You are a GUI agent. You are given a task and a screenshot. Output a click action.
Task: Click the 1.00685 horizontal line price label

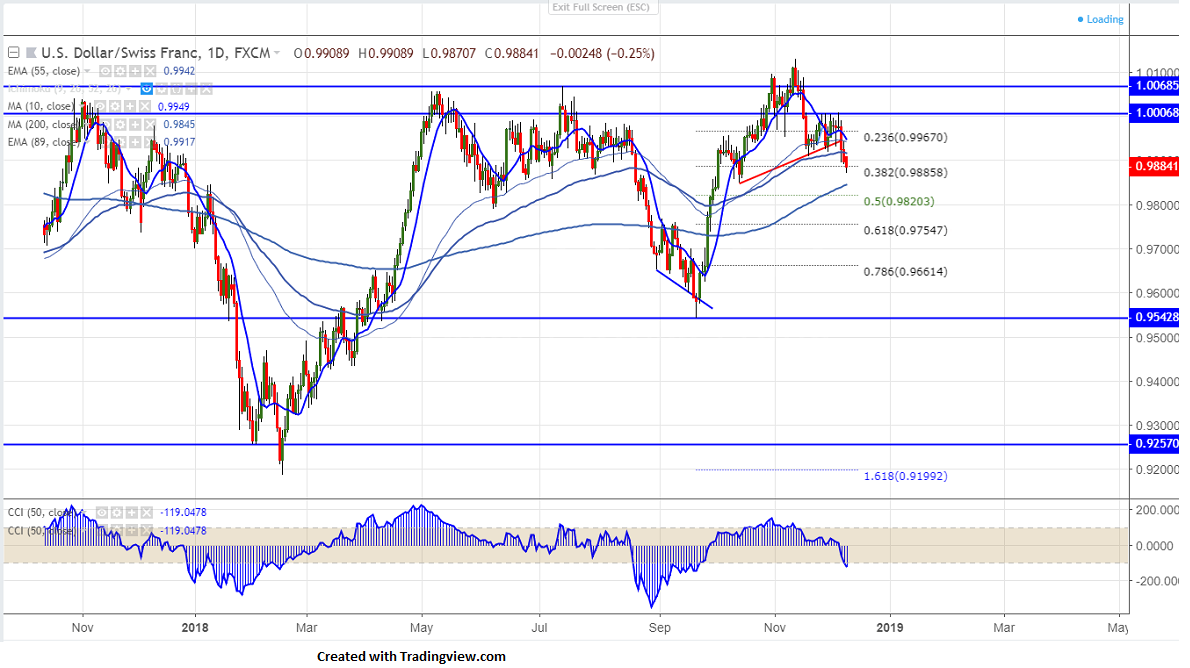[x=1156, y=87]
